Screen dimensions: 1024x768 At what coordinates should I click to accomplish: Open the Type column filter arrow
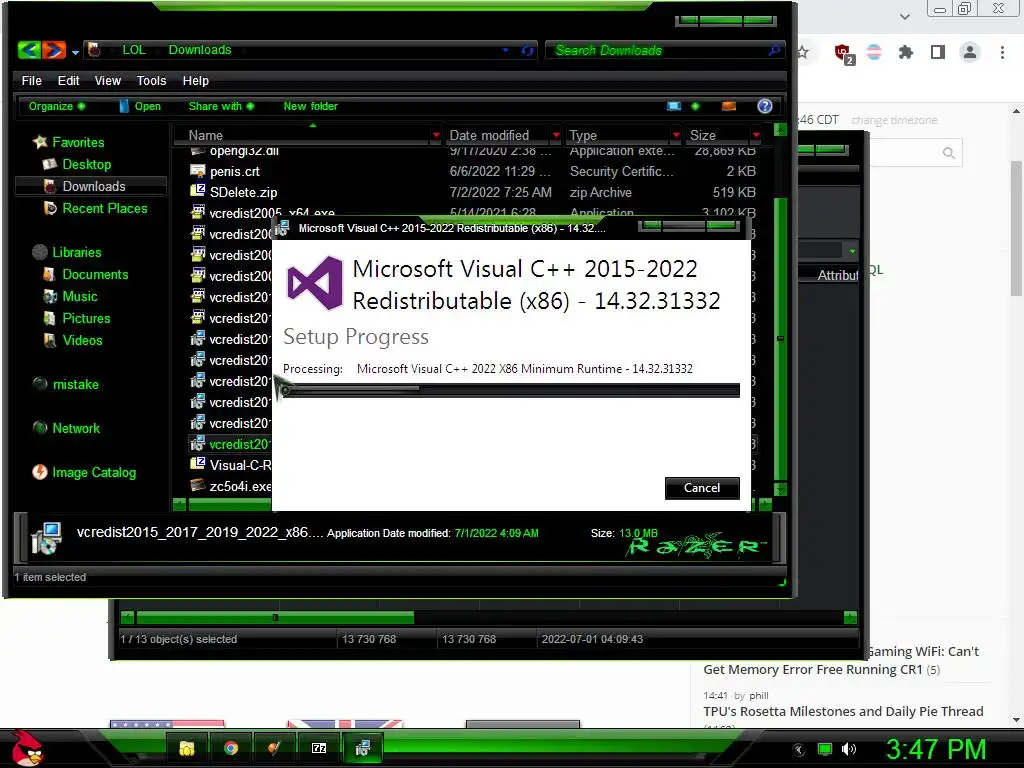(676, 135)
